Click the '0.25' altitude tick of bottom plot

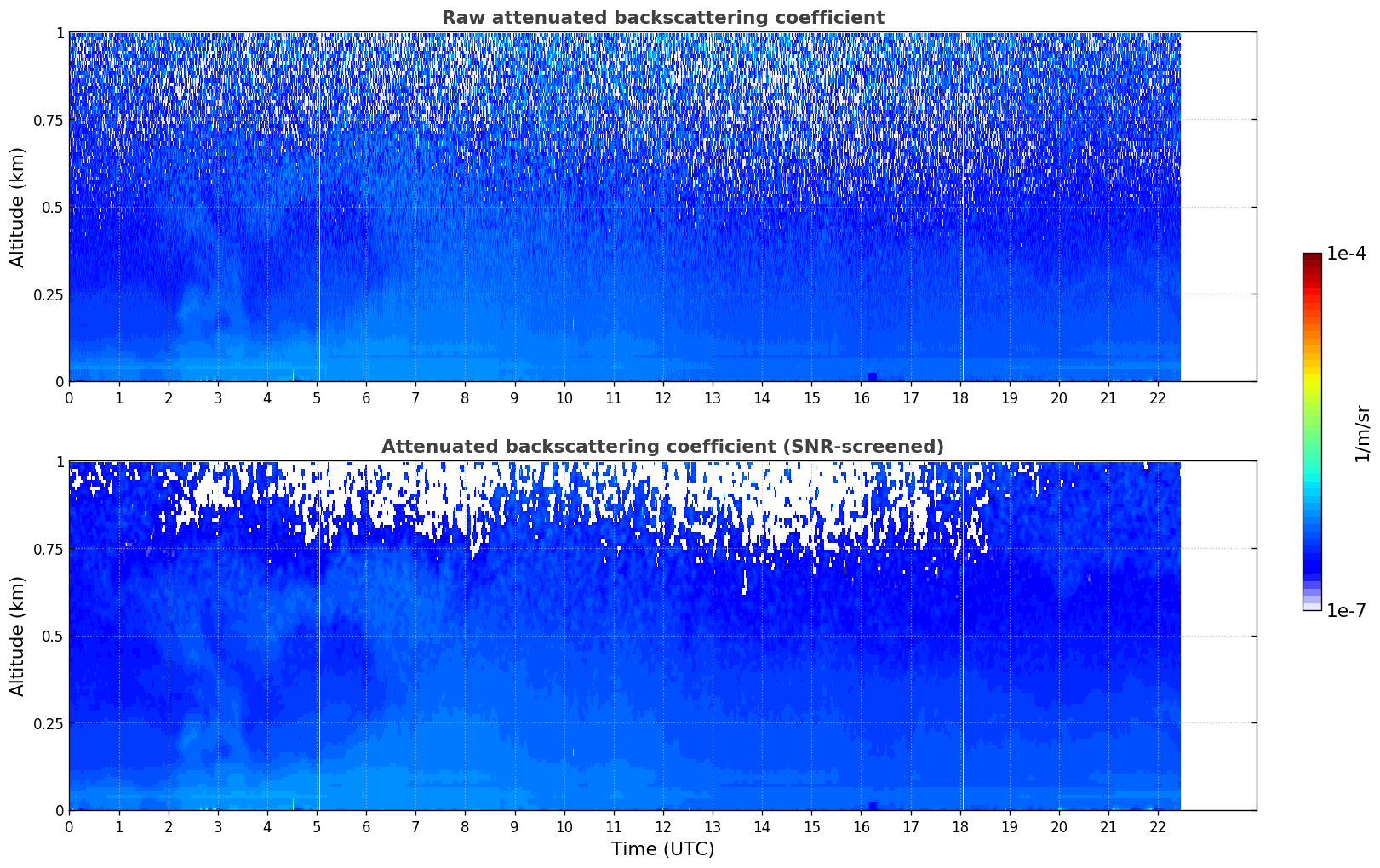(x=49, y=723)
